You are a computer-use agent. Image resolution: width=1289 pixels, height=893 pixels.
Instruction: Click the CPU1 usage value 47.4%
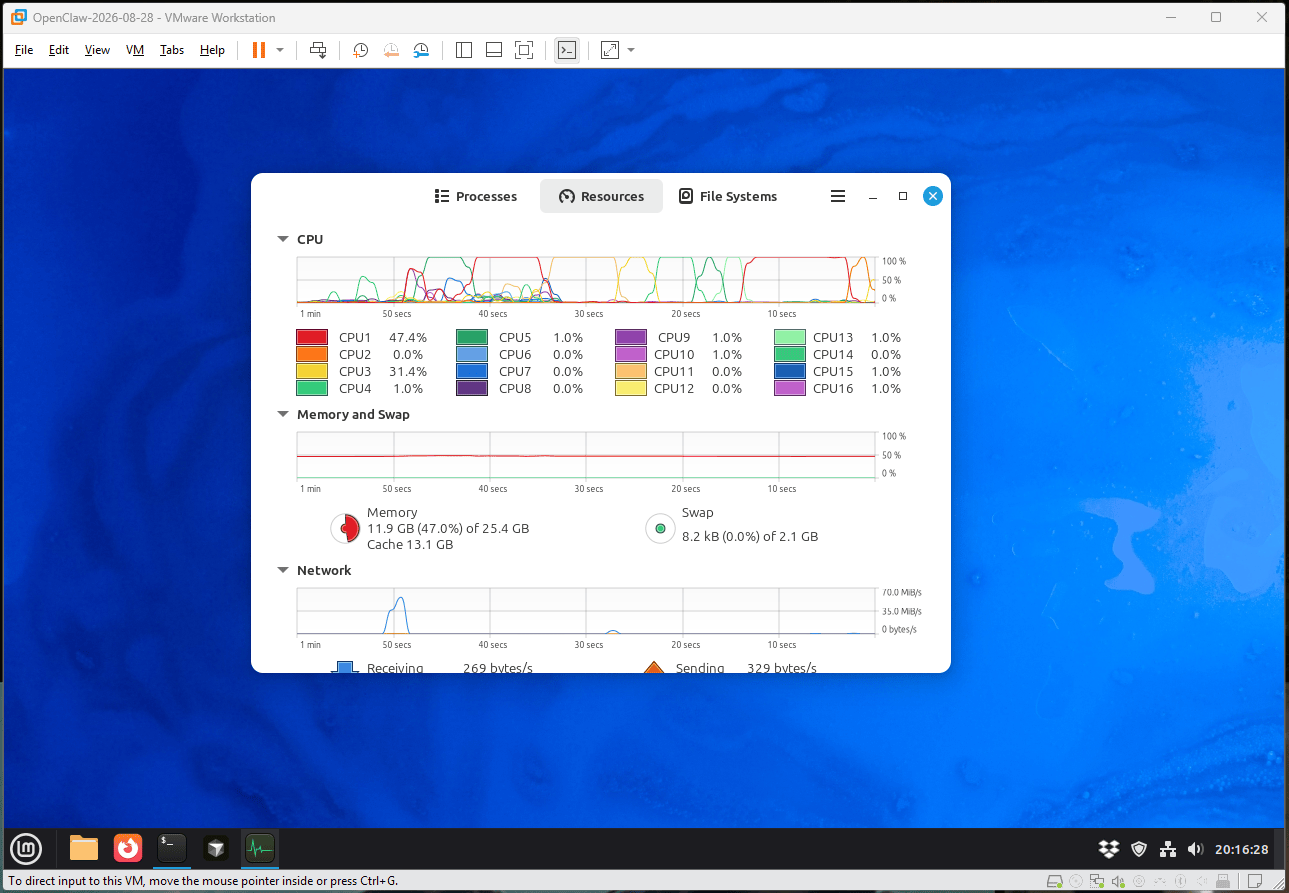click(x=408, y=338)
